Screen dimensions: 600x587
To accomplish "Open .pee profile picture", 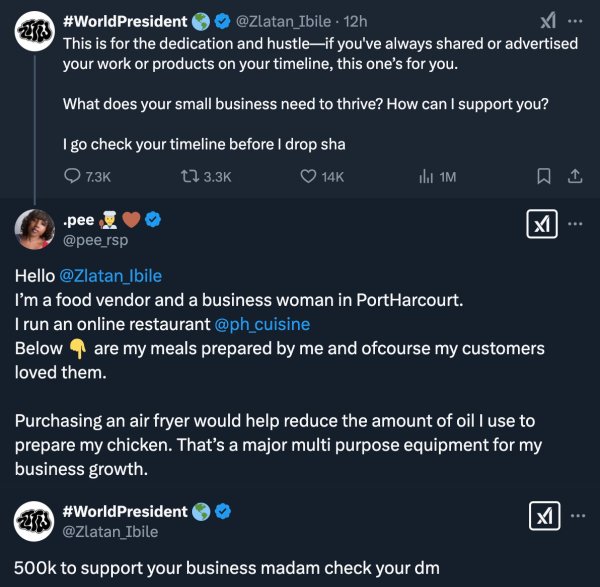I will click(34, 230).
